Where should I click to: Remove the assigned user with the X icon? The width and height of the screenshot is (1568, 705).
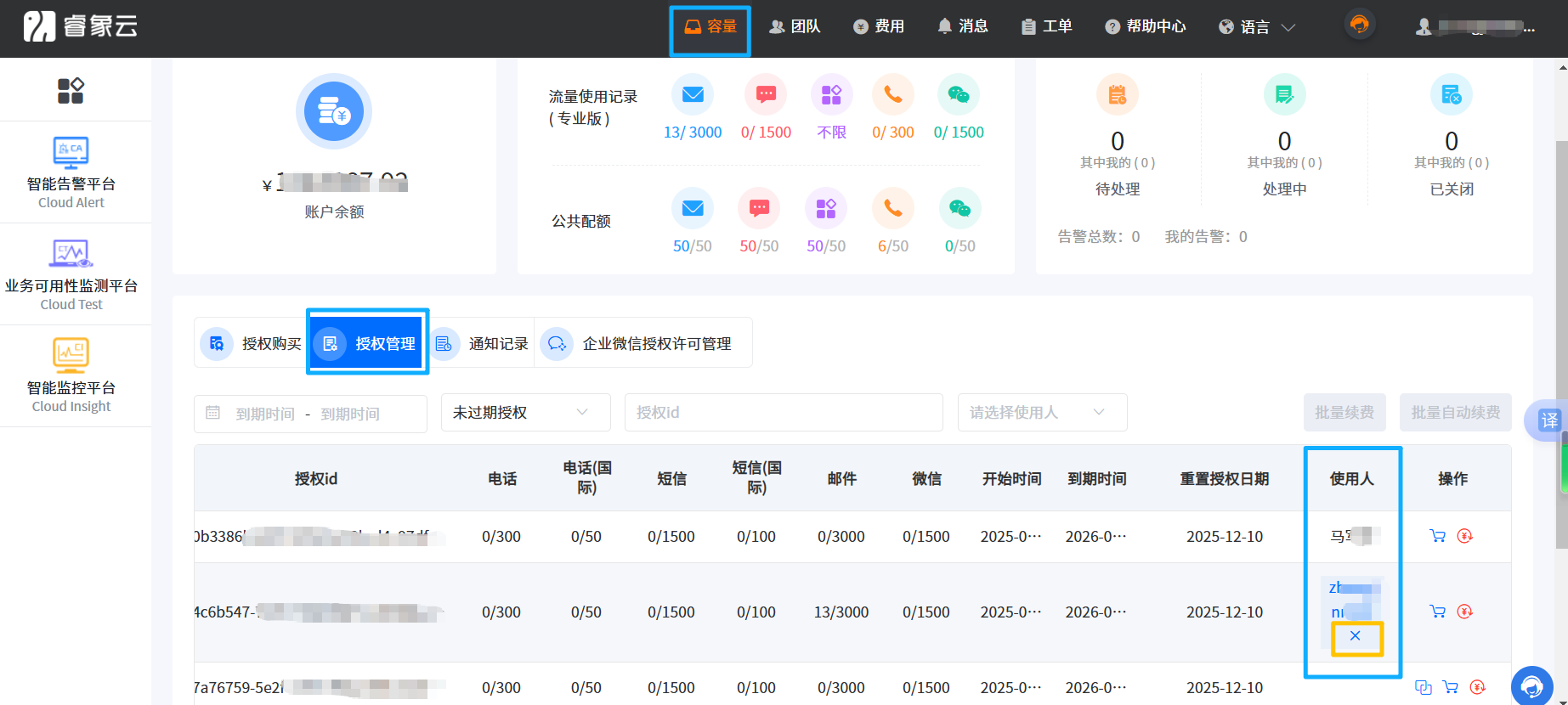coord(1356,636)
